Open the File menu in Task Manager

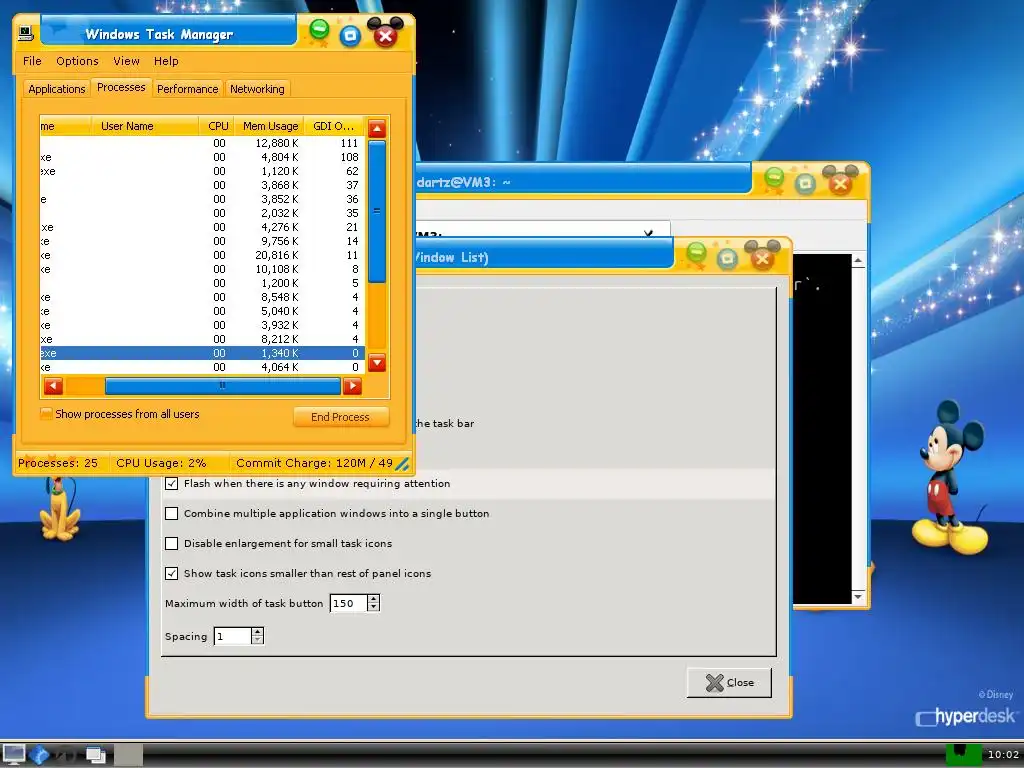[x=32, y=61]
